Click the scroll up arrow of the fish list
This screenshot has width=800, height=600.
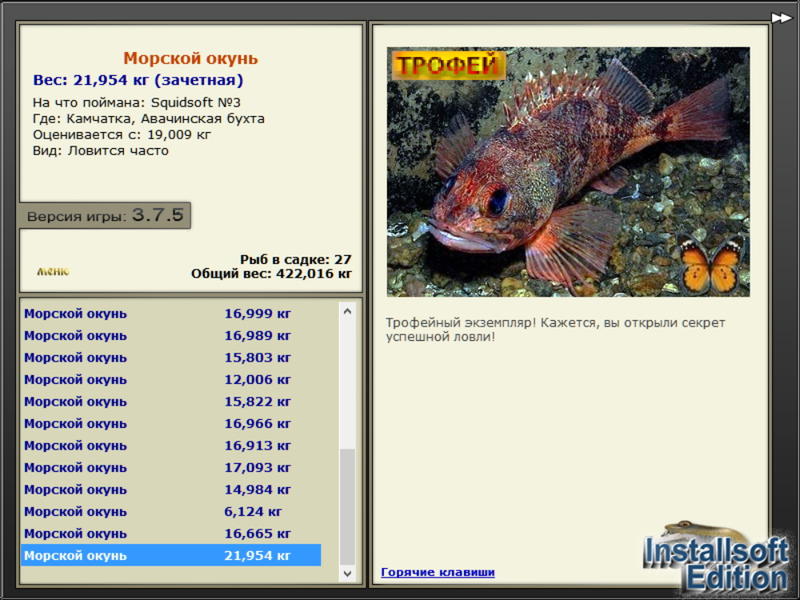click(347, 311)
